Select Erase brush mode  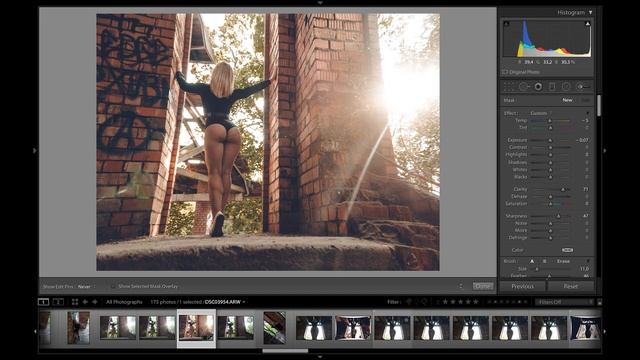pos(563,261)
